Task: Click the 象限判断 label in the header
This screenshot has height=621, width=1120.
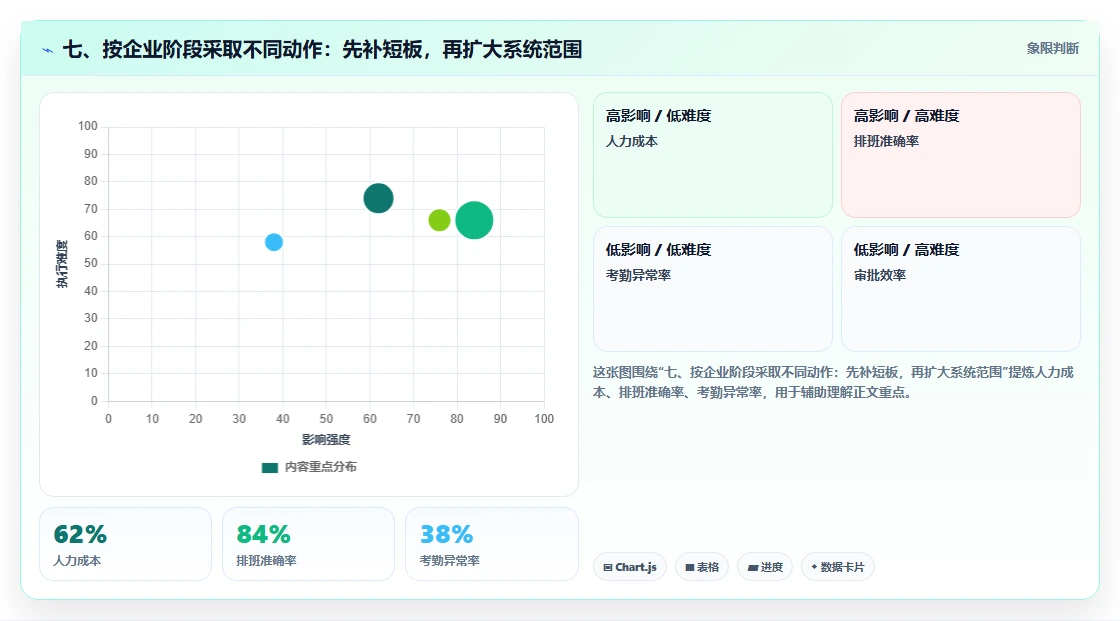Action: tap(1052, 49)
